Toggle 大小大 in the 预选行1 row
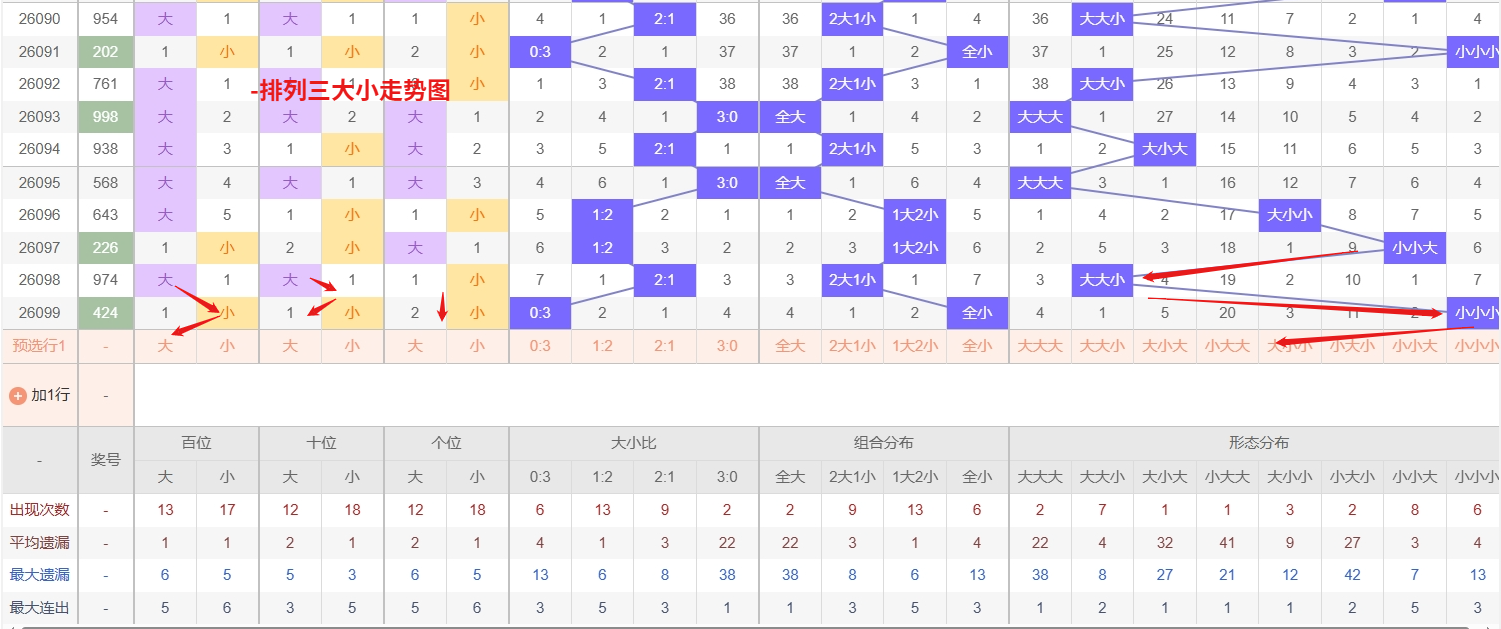 [x=1165, y=346]
